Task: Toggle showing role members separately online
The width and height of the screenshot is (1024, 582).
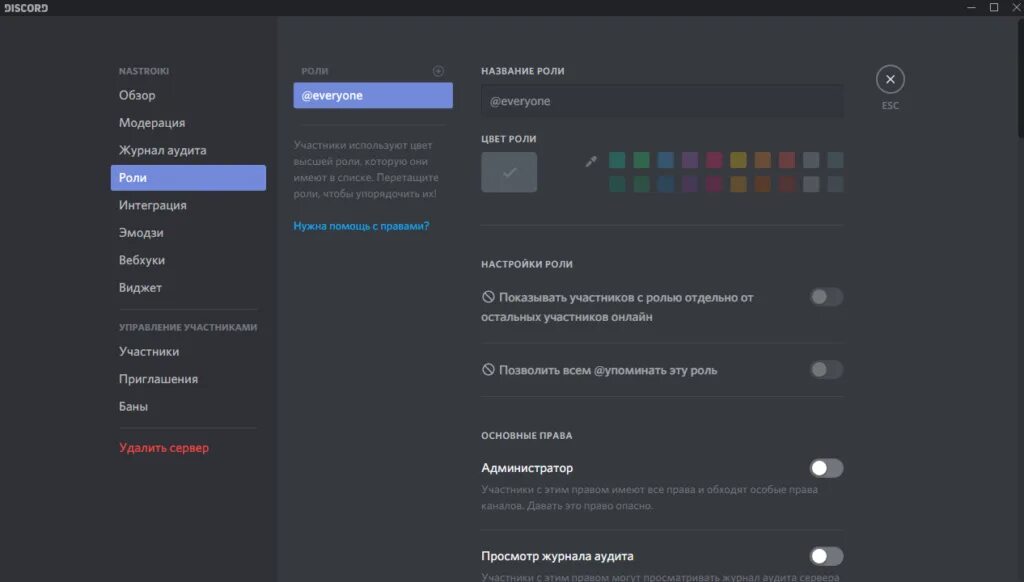Action: [x=826, y=297]
